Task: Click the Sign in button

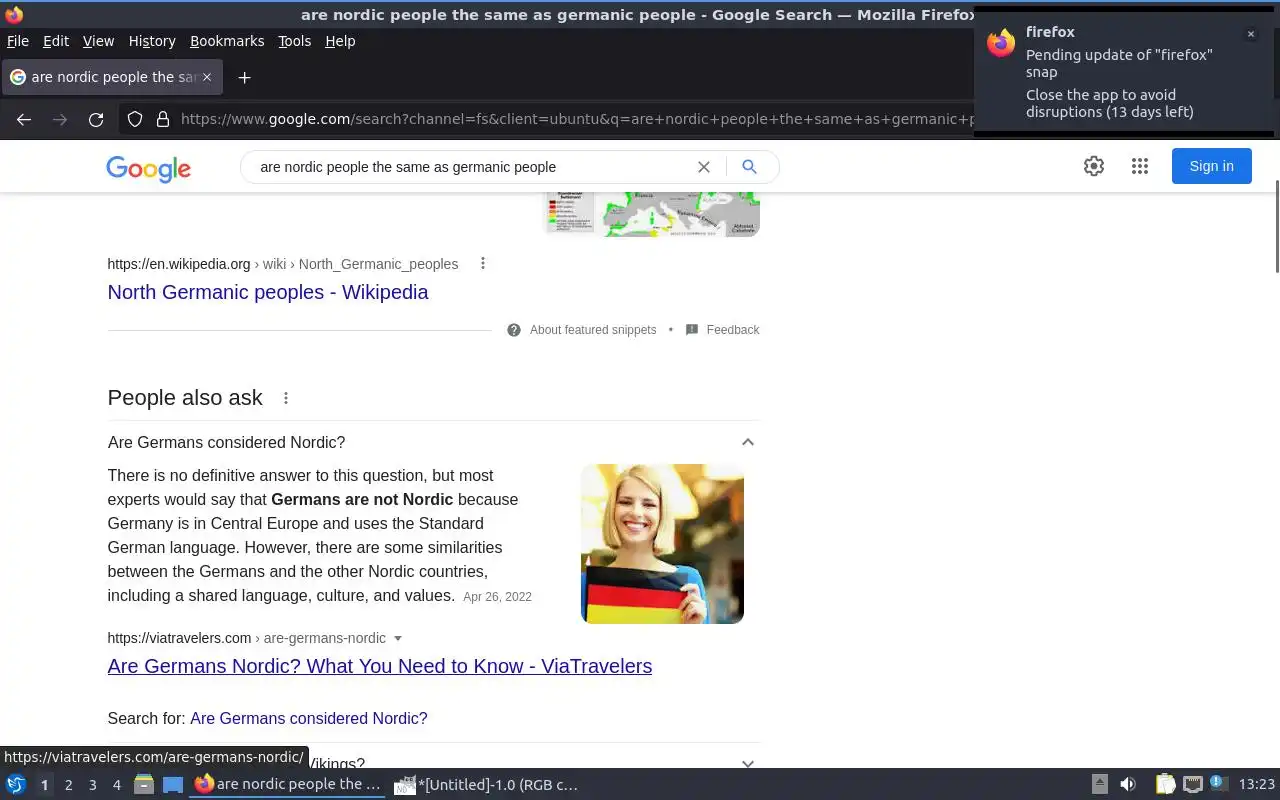Action: [x=1211, y=166]
